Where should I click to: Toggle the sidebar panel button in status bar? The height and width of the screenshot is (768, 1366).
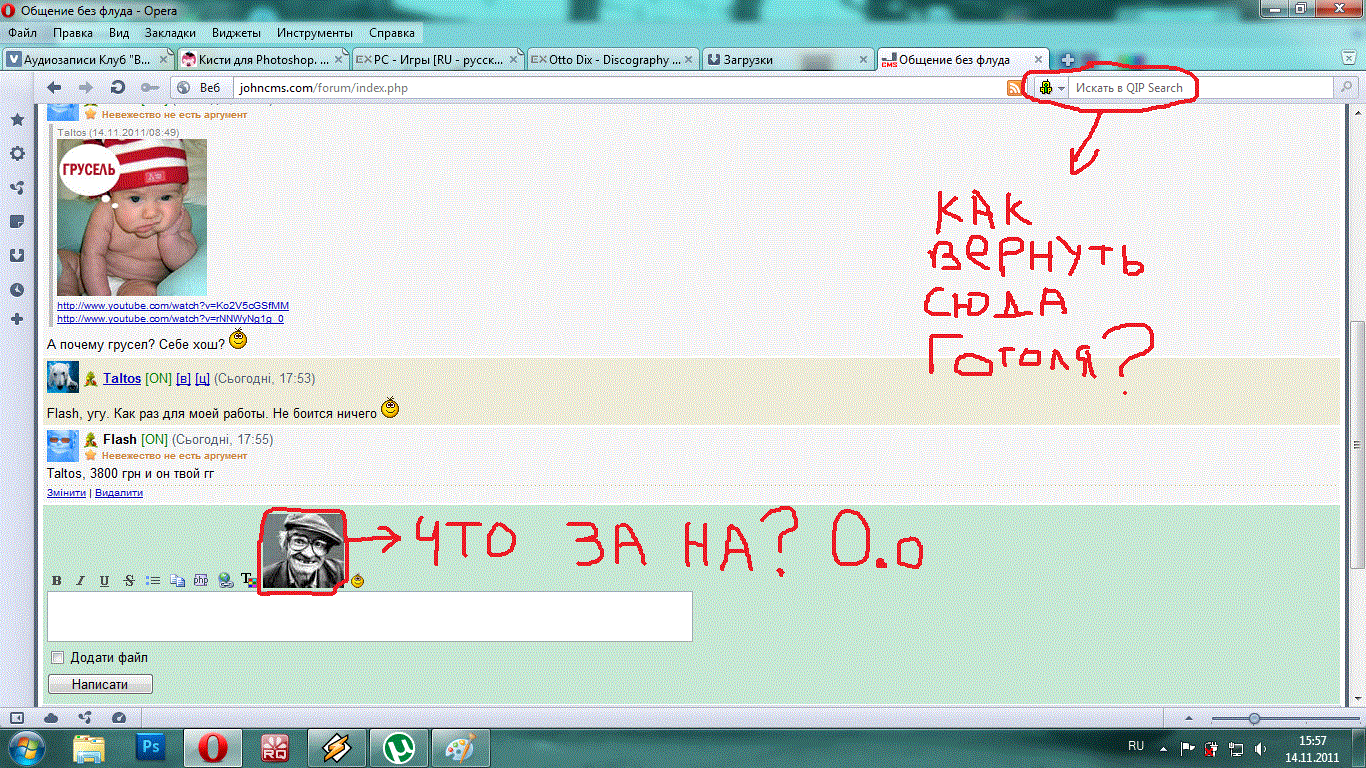[x=17, y=718]
